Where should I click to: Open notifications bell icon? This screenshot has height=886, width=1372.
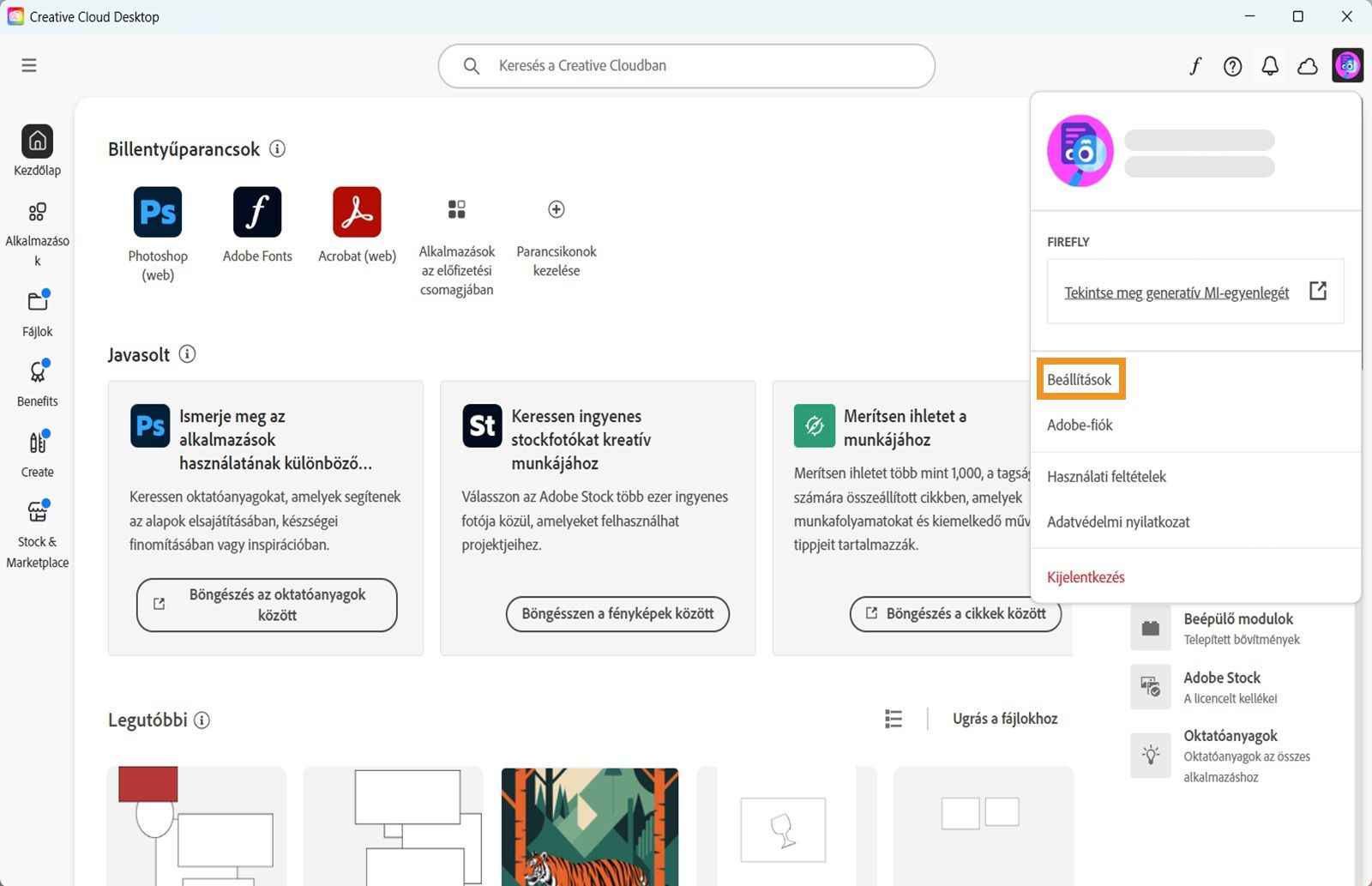(x=1270, y=66)
